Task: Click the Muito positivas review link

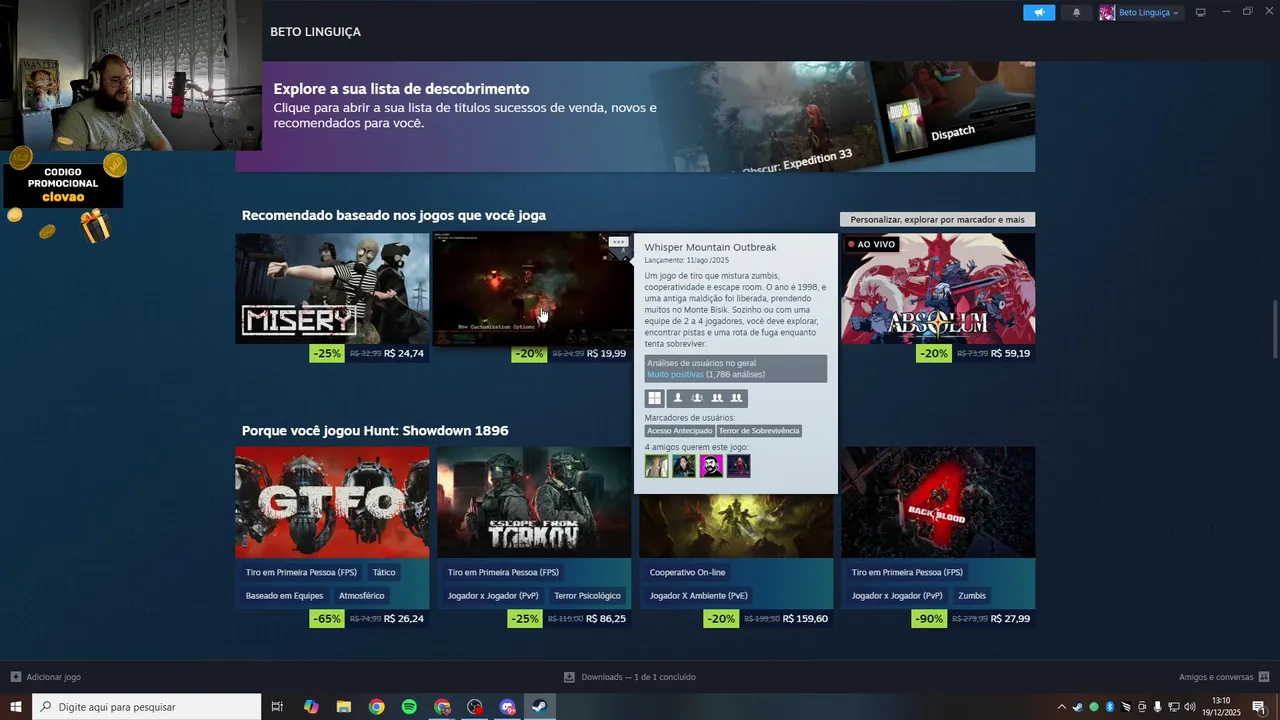Action: pos(675,374)
